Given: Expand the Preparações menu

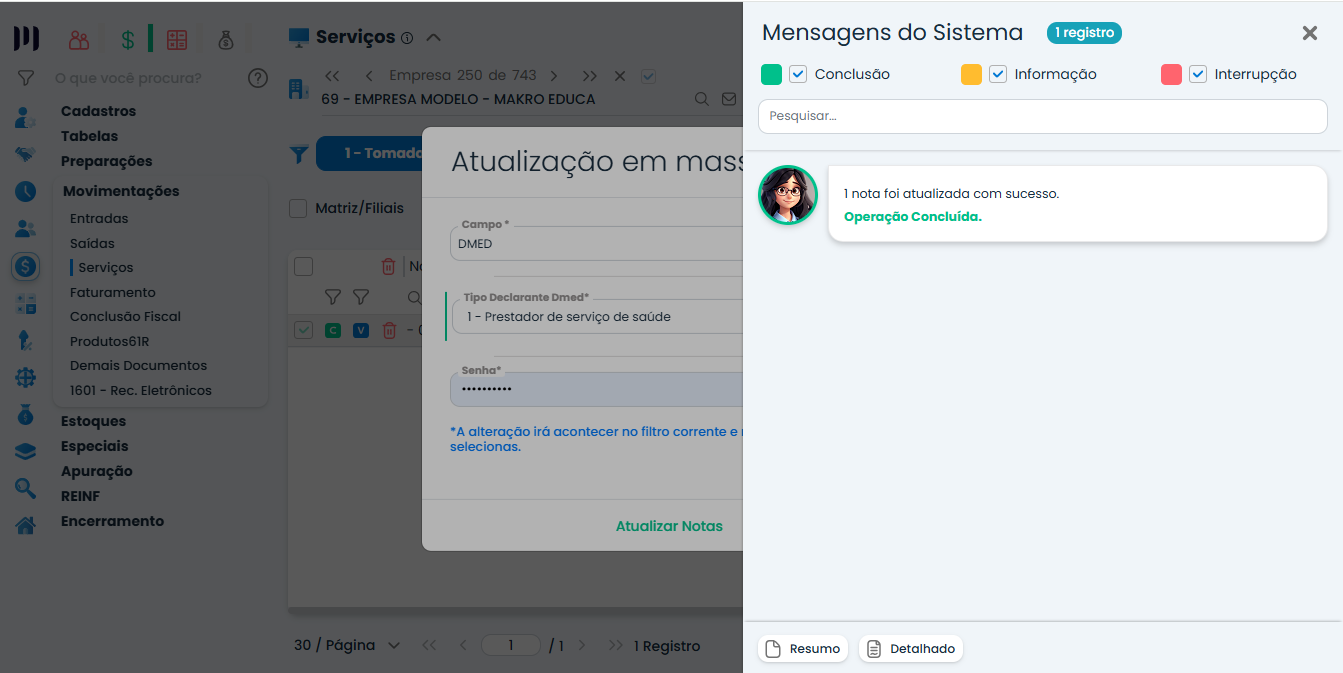Looking at the screenshot, I should [106, 161].
